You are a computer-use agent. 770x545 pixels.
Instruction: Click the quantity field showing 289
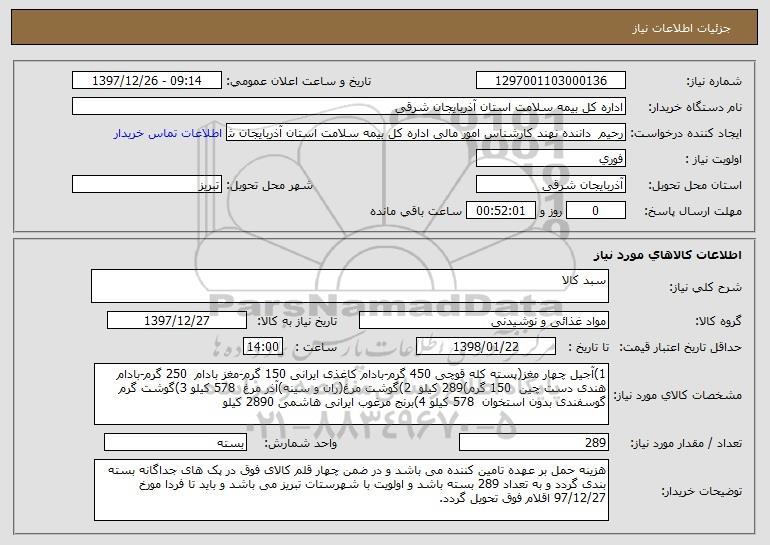[534, 442]
